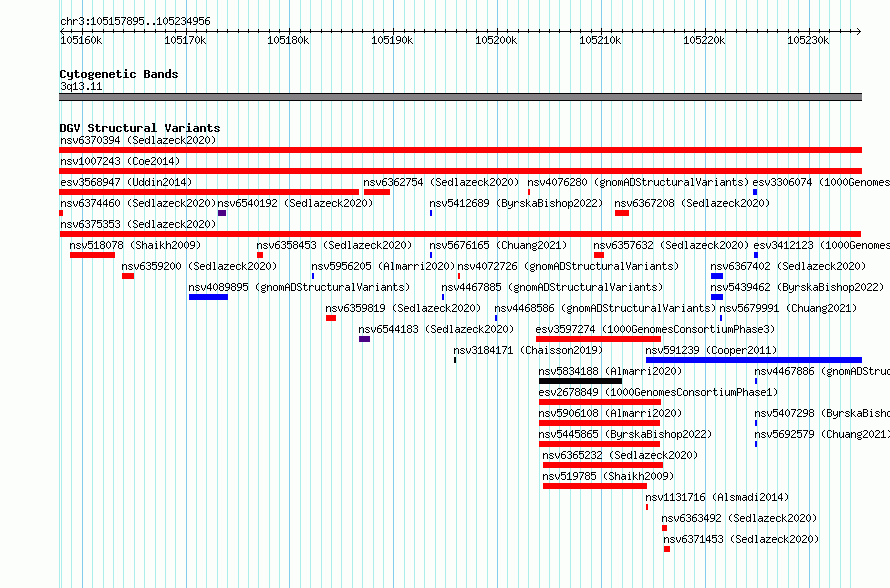Viewport: 890px width, 588px height.
Task: Open variant nsv6370394 (Sedlazeck2020) label
Action: 138,140
